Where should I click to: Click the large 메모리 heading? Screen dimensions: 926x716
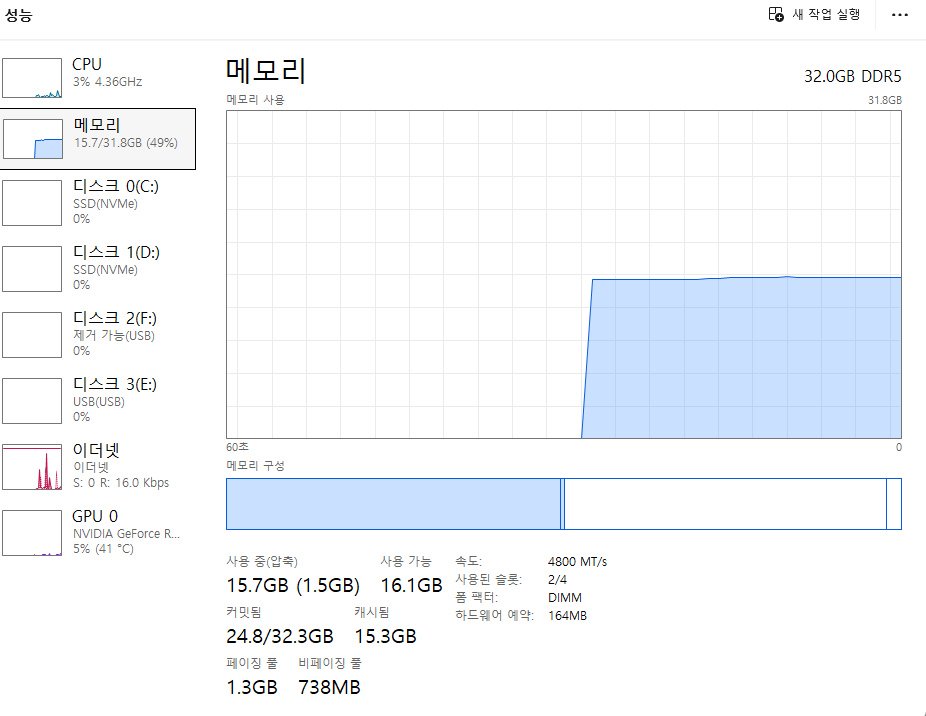(x=266, y=71)
